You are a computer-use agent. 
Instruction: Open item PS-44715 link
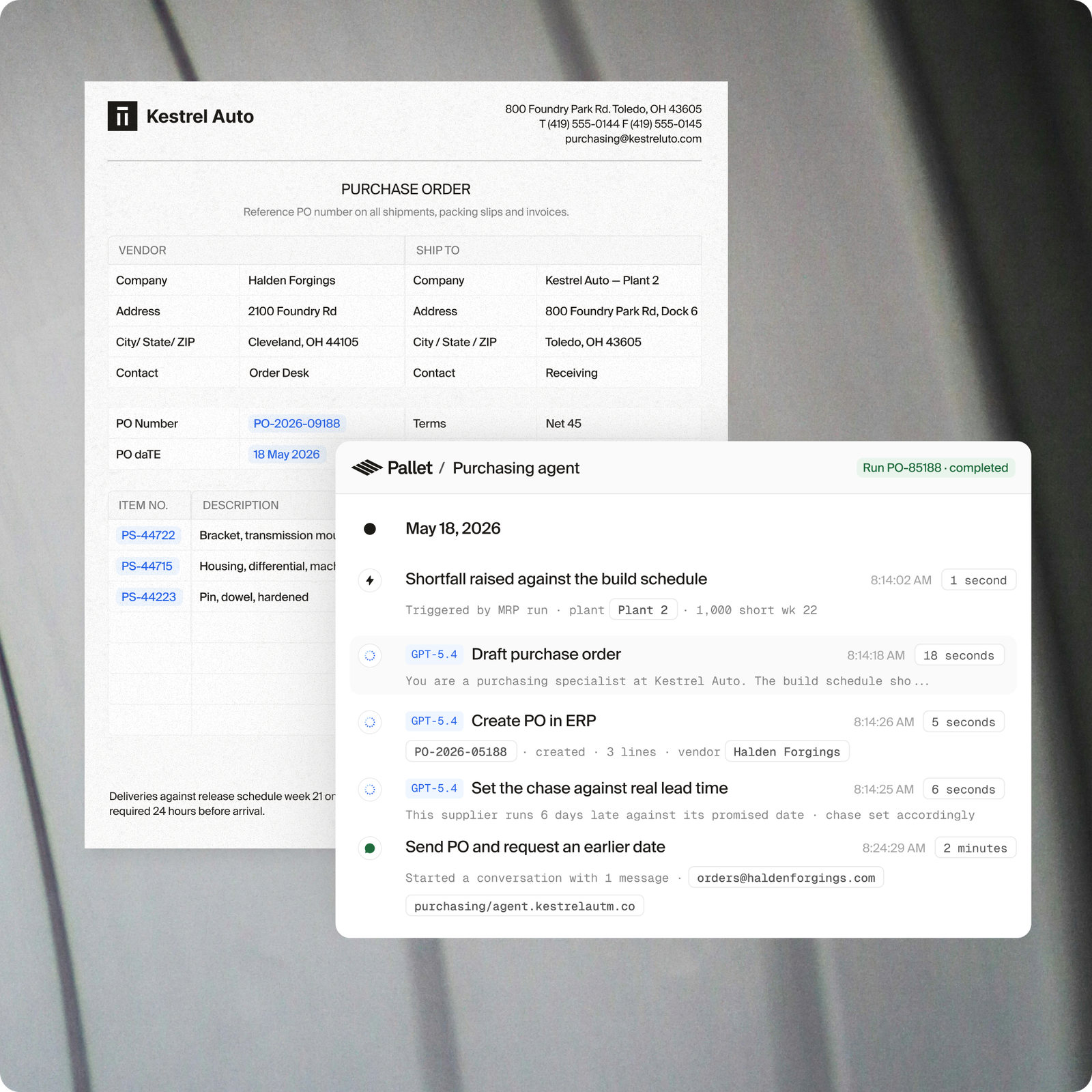pyautogui.click(x=147, y=566)
